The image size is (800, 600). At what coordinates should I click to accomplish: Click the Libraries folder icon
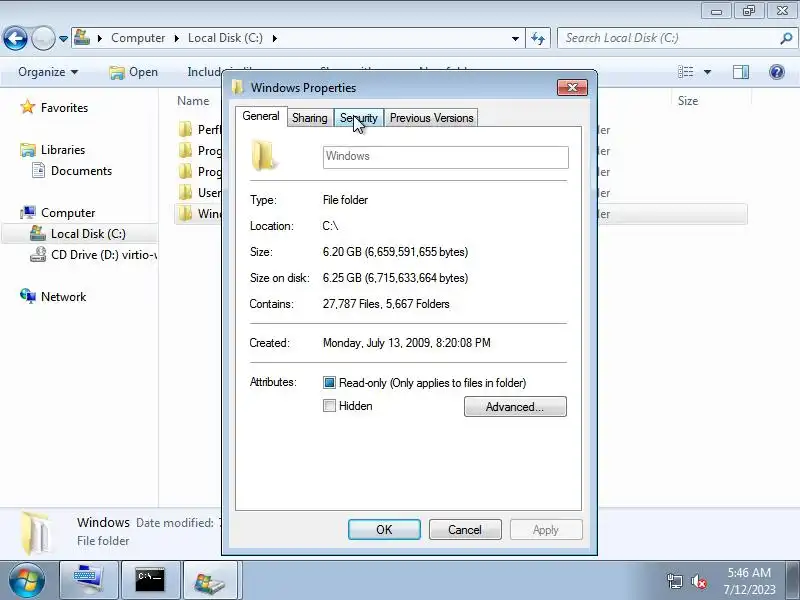28,150
